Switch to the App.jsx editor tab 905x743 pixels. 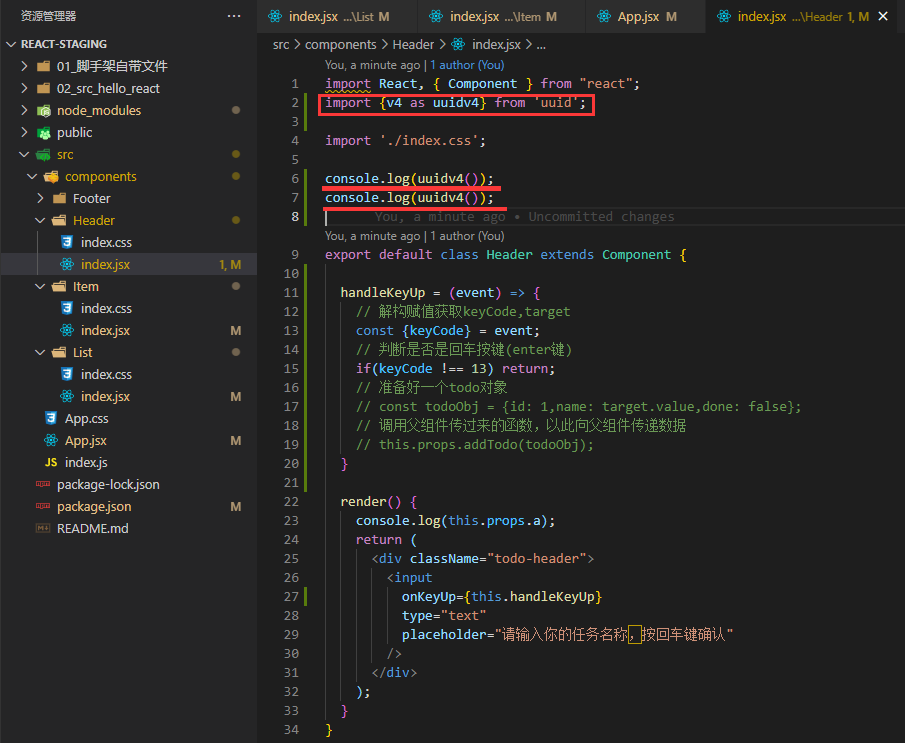tap(645, 17)
